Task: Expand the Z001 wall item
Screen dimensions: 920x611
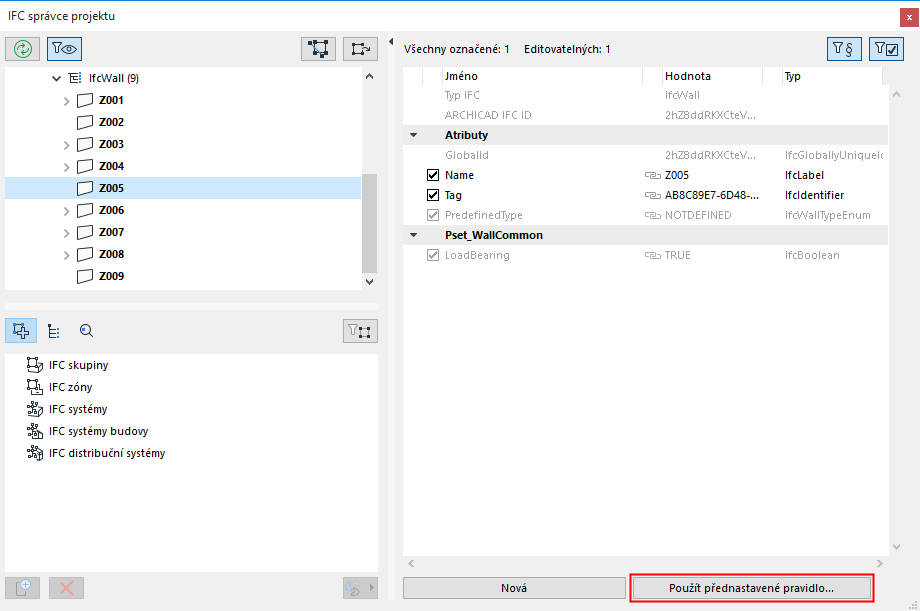Action: point(67,100)
